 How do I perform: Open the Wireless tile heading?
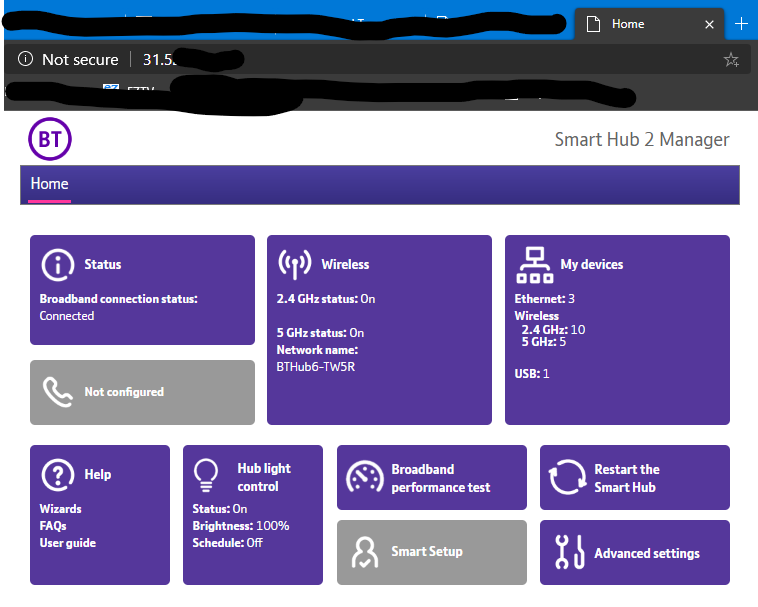345,264
